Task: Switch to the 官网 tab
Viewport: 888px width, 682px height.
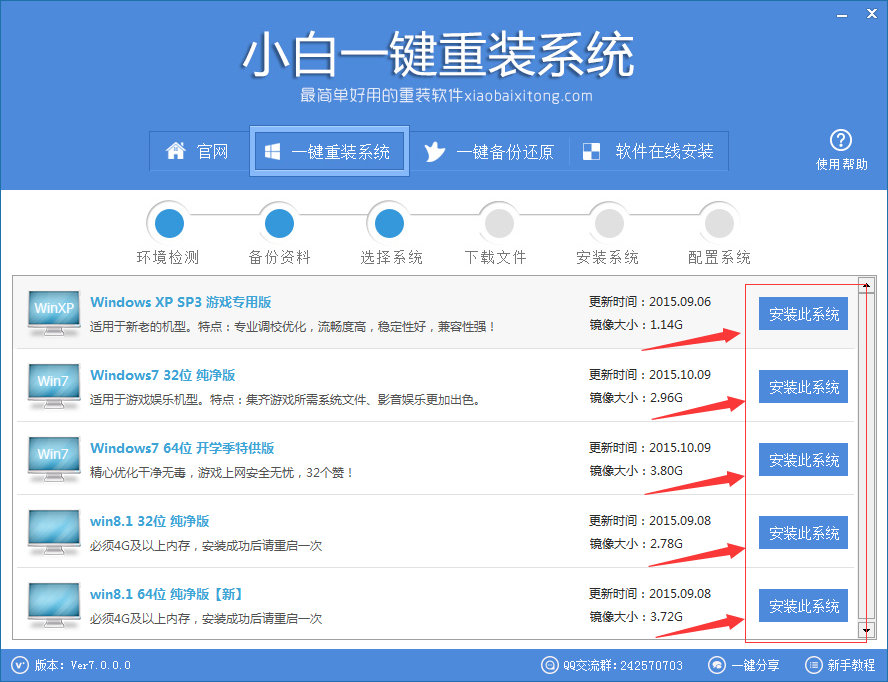Action: click(x=199, y=151)
